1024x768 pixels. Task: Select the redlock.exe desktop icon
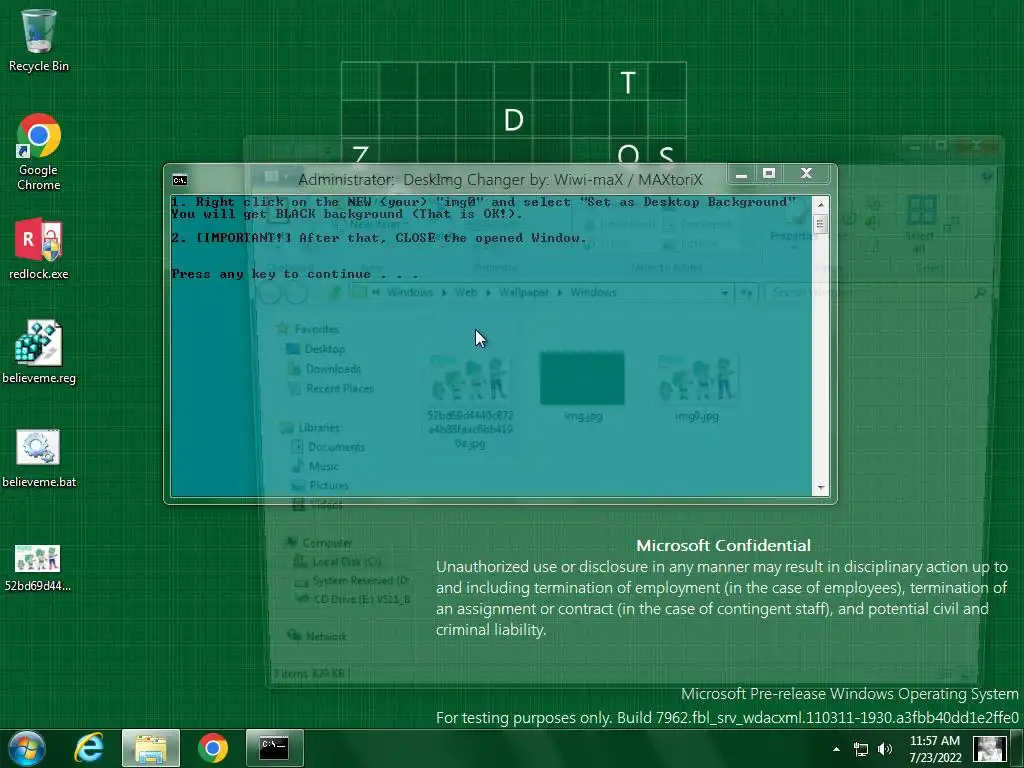39,248
